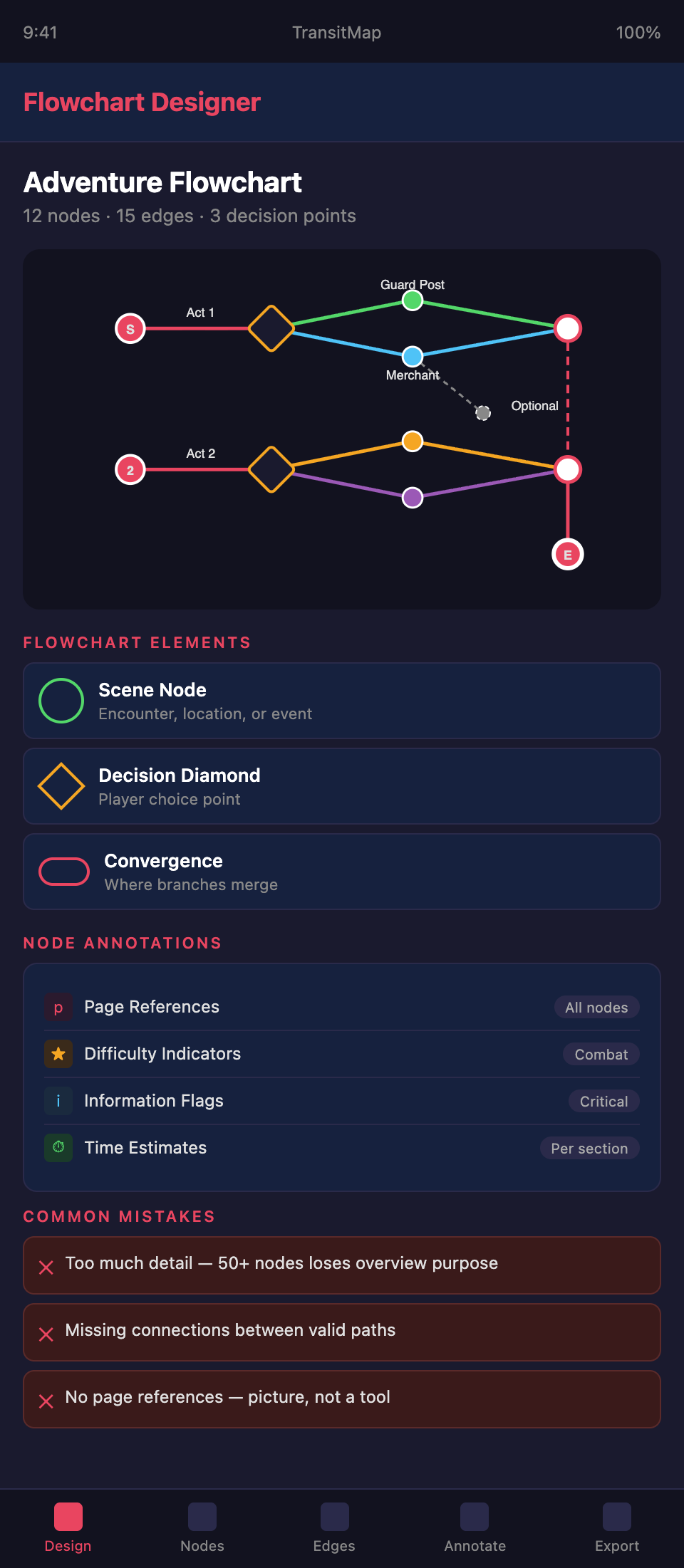Click the Difficulty Indicators star icon
Screen dimensions: 684x1568
(x=58, y=1054)
